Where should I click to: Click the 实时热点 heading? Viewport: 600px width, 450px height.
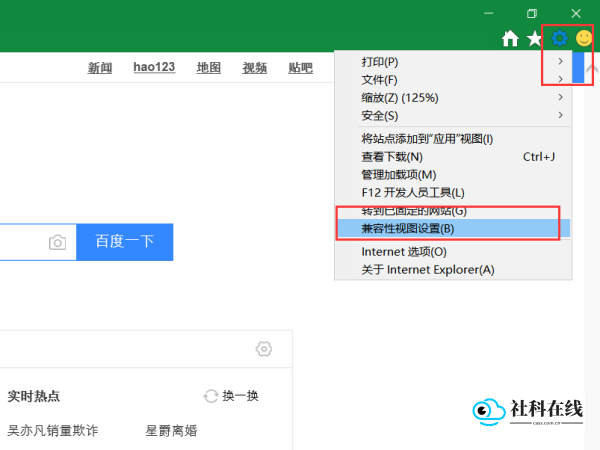(34, 396)
